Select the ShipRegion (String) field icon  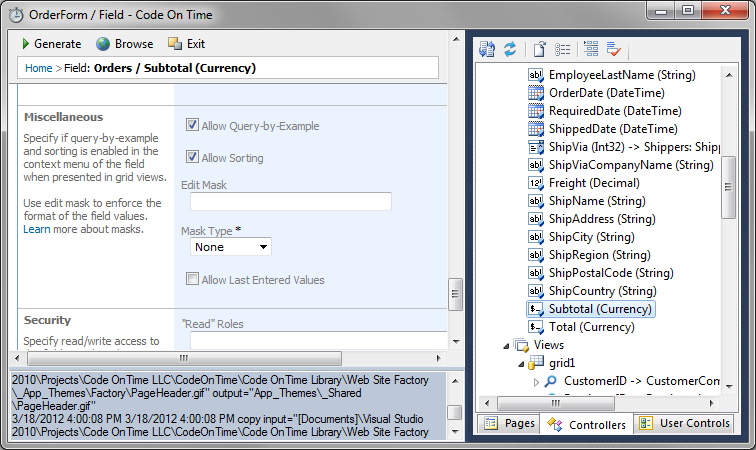point(536,255)
